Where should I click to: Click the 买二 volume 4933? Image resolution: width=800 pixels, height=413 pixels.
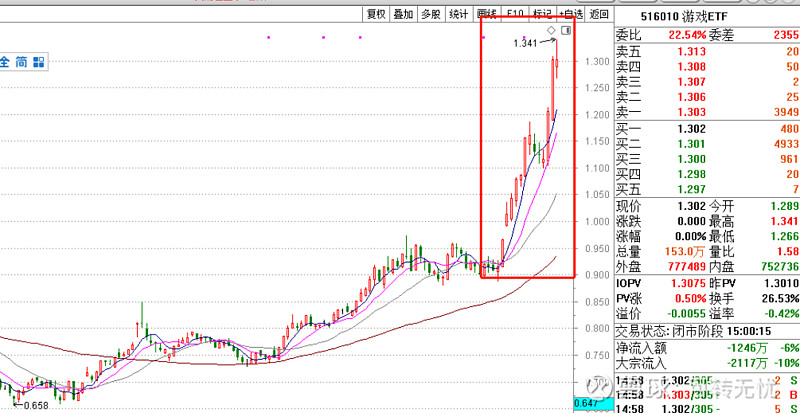(786, 144)
